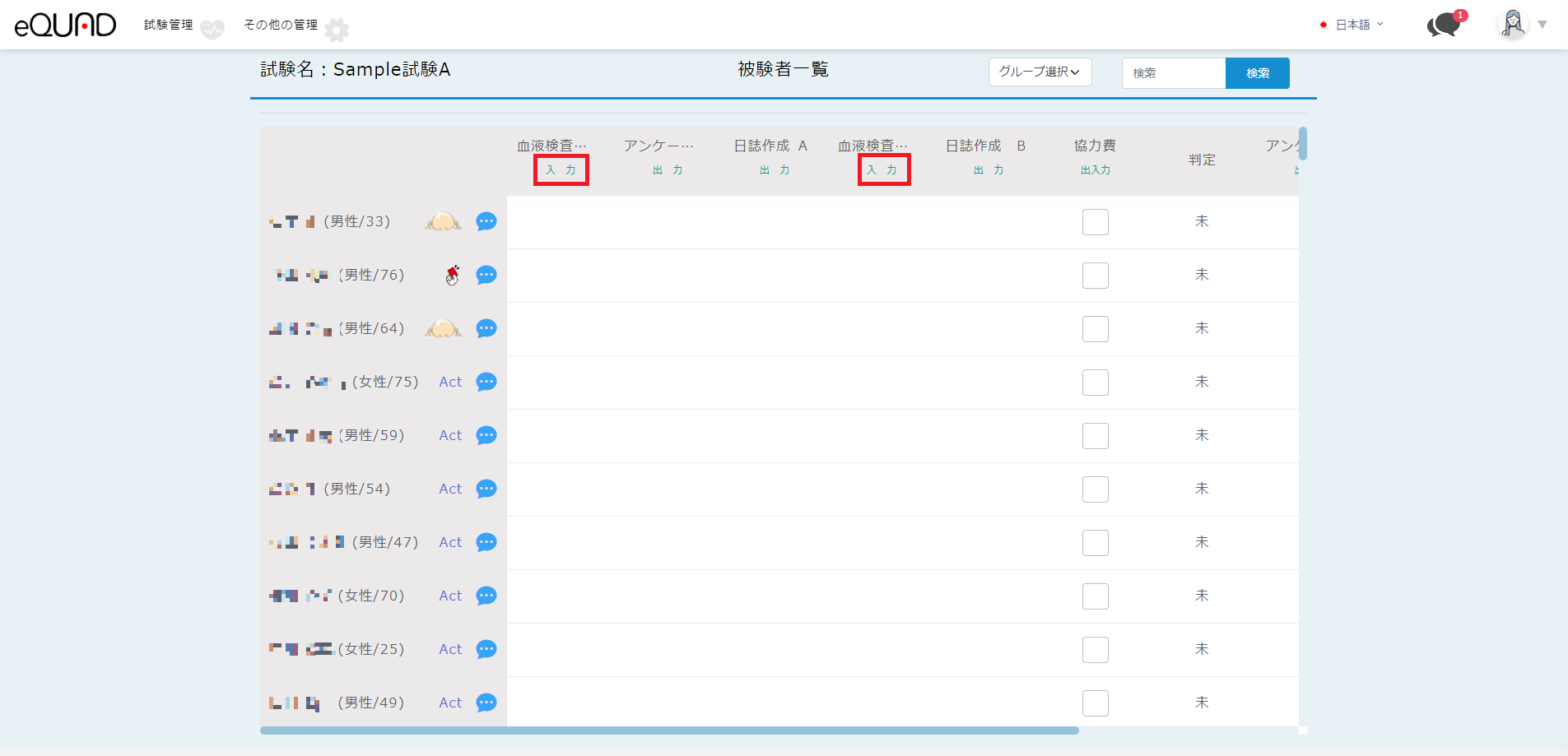Open the 試験管理 menu
This screenshot has height=756, width=1568.
click(x=169, y=25)
